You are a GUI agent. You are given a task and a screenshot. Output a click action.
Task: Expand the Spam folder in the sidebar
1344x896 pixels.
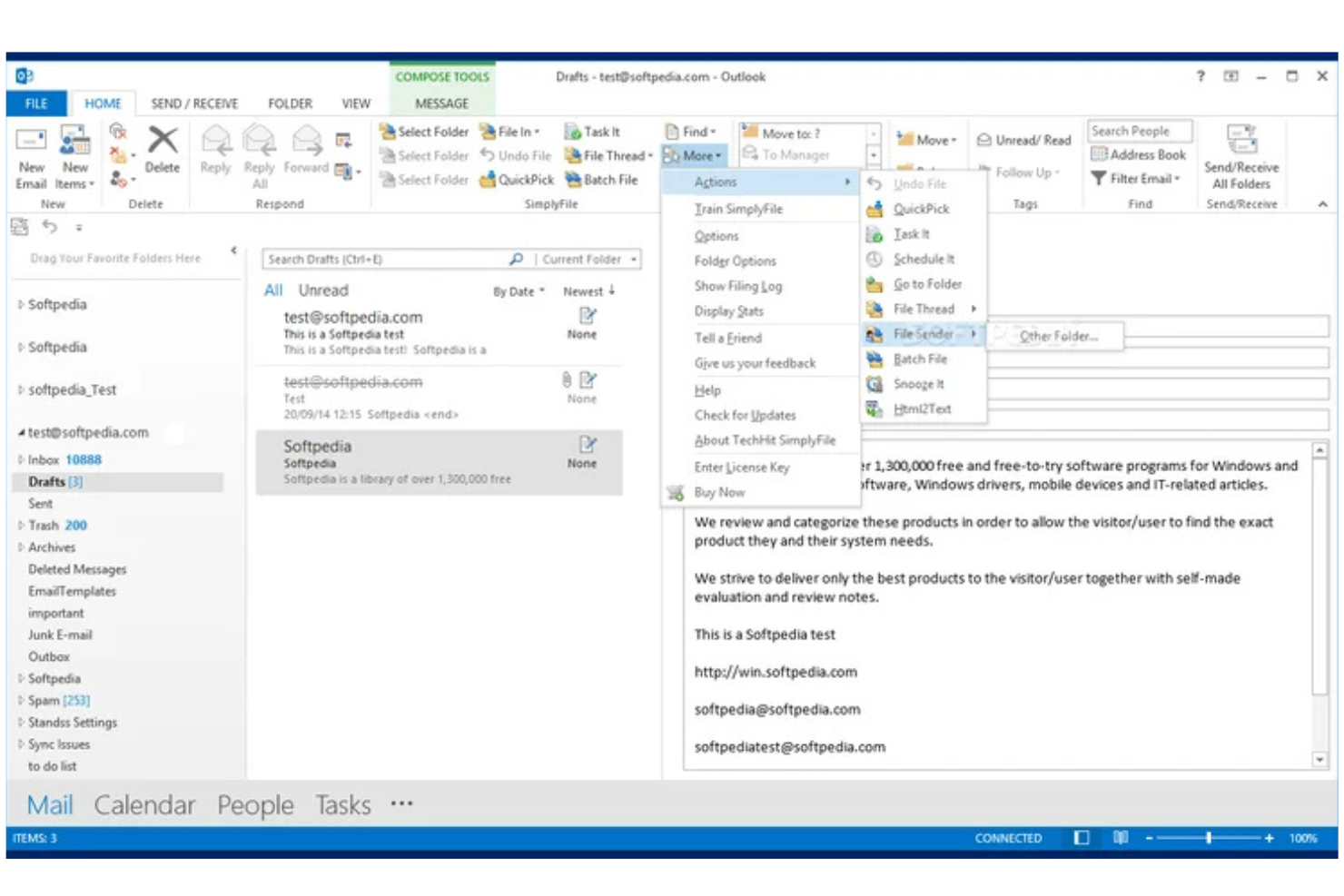click(x=20, y=700)
